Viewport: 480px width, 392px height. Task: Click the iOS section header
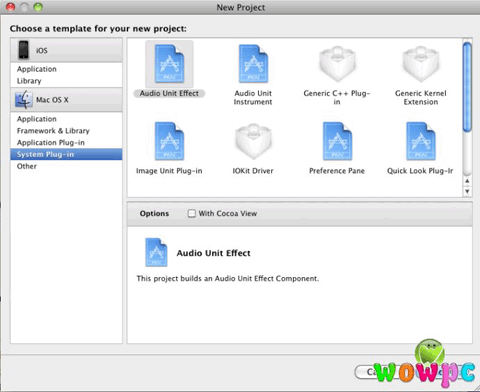(x=66, y=50)
